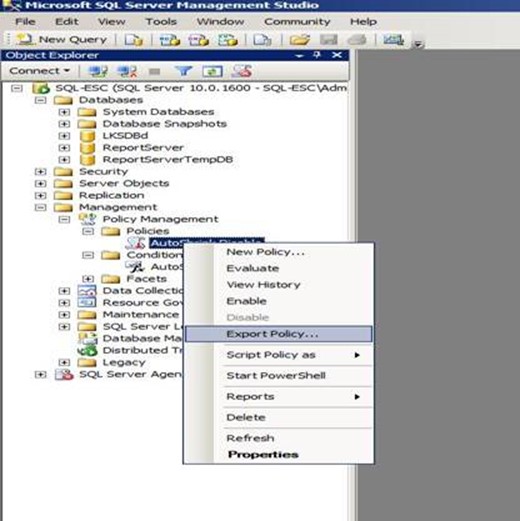Click the Stop icon in Object Explorer toolbar
520x521 pixels.
(154, 71)
